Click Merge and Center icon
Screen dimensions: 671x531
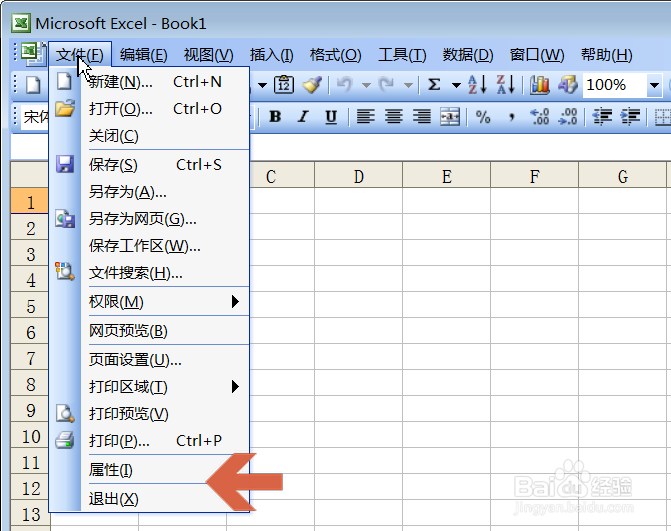pos(450,116)
